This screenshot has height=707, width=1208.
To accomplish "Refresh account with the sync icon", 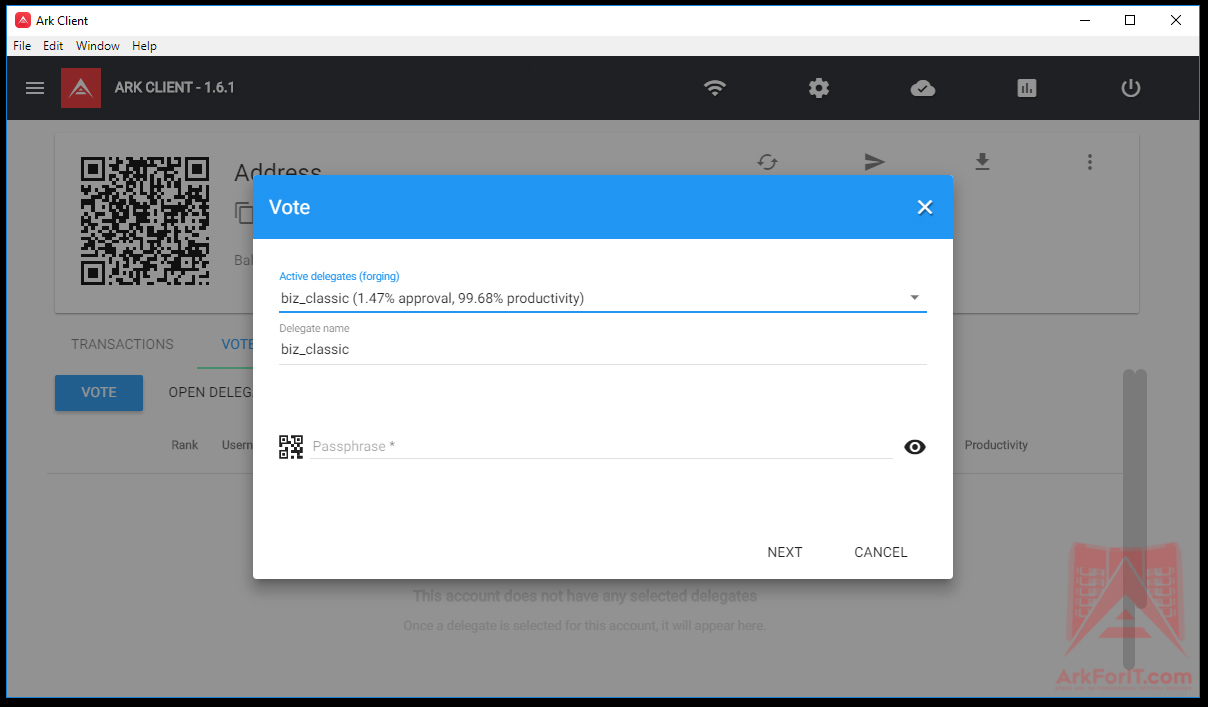I will click(767, 162).
